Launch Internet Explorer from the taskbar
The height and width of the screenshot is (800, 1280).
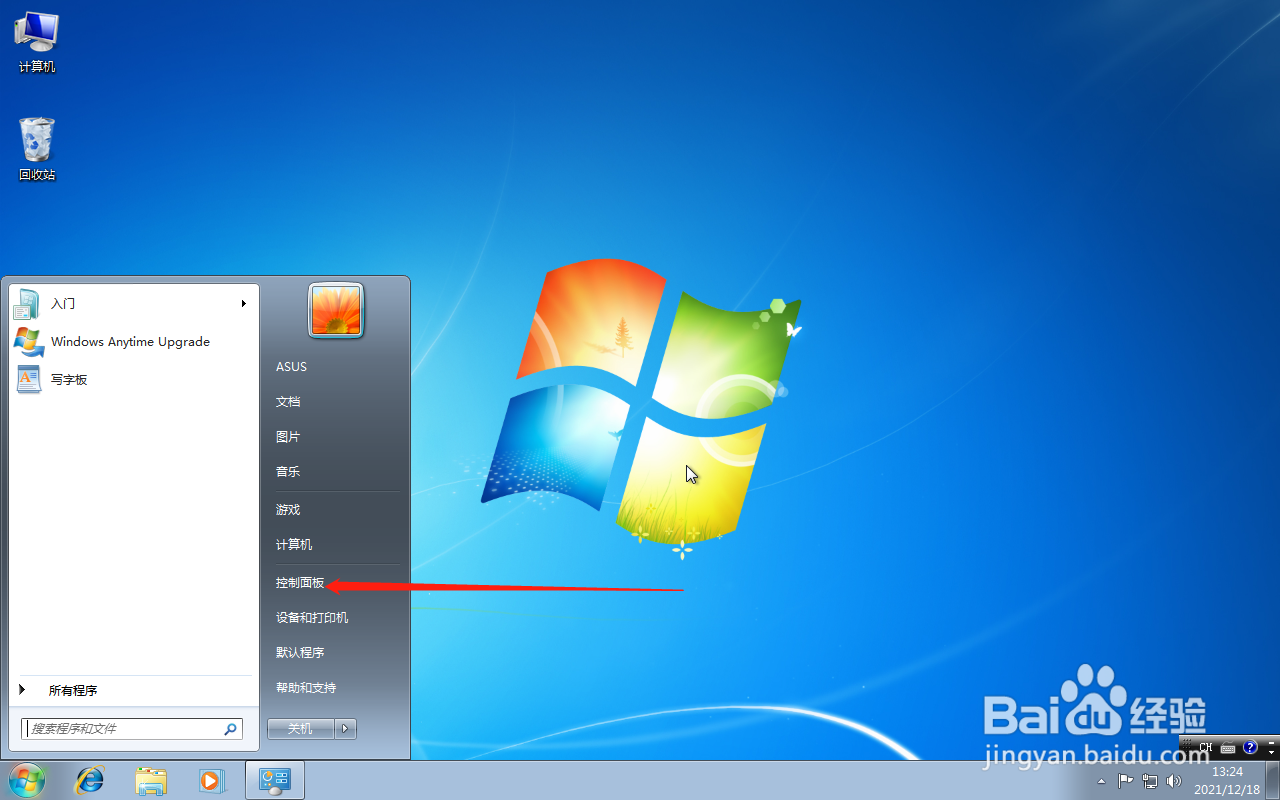point(90,780)
